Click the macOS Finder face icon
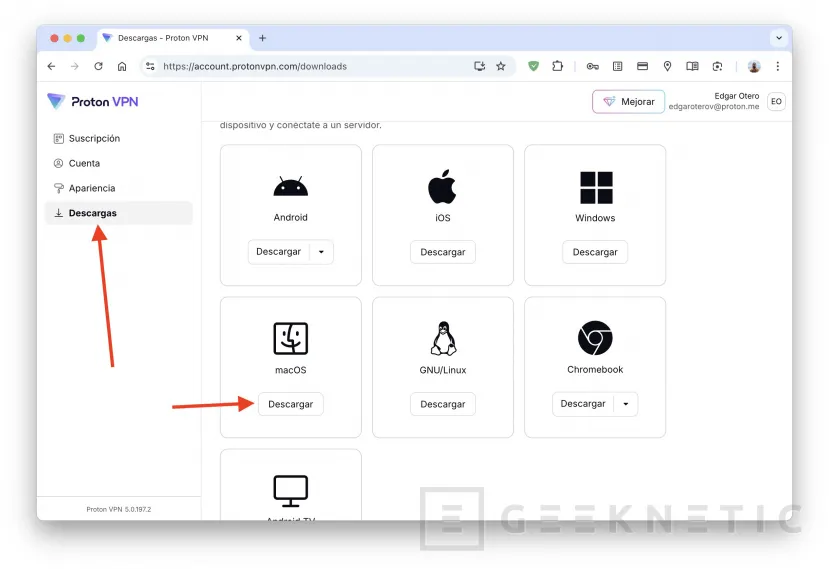 pyautogui.click(x=290, y=338)
